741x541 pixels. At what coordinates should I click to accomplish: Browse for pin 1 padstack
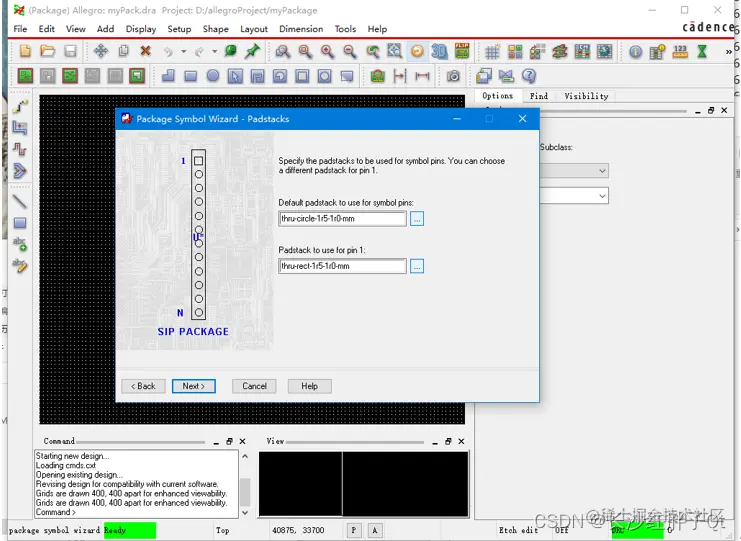pyautogui.click(x=416, y=266)
